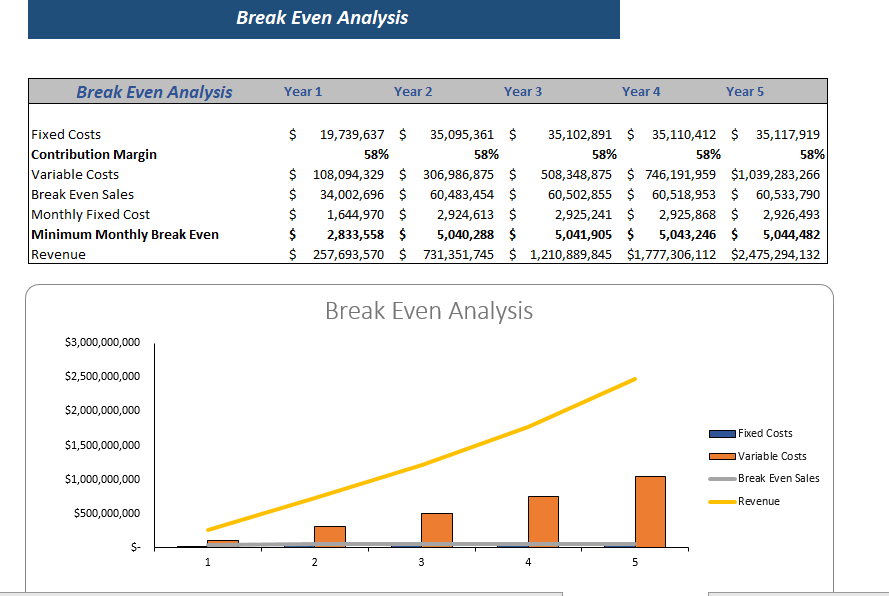
Task: Click the blue Break Even Analysis title banner
Action: [x=324, y=18]
